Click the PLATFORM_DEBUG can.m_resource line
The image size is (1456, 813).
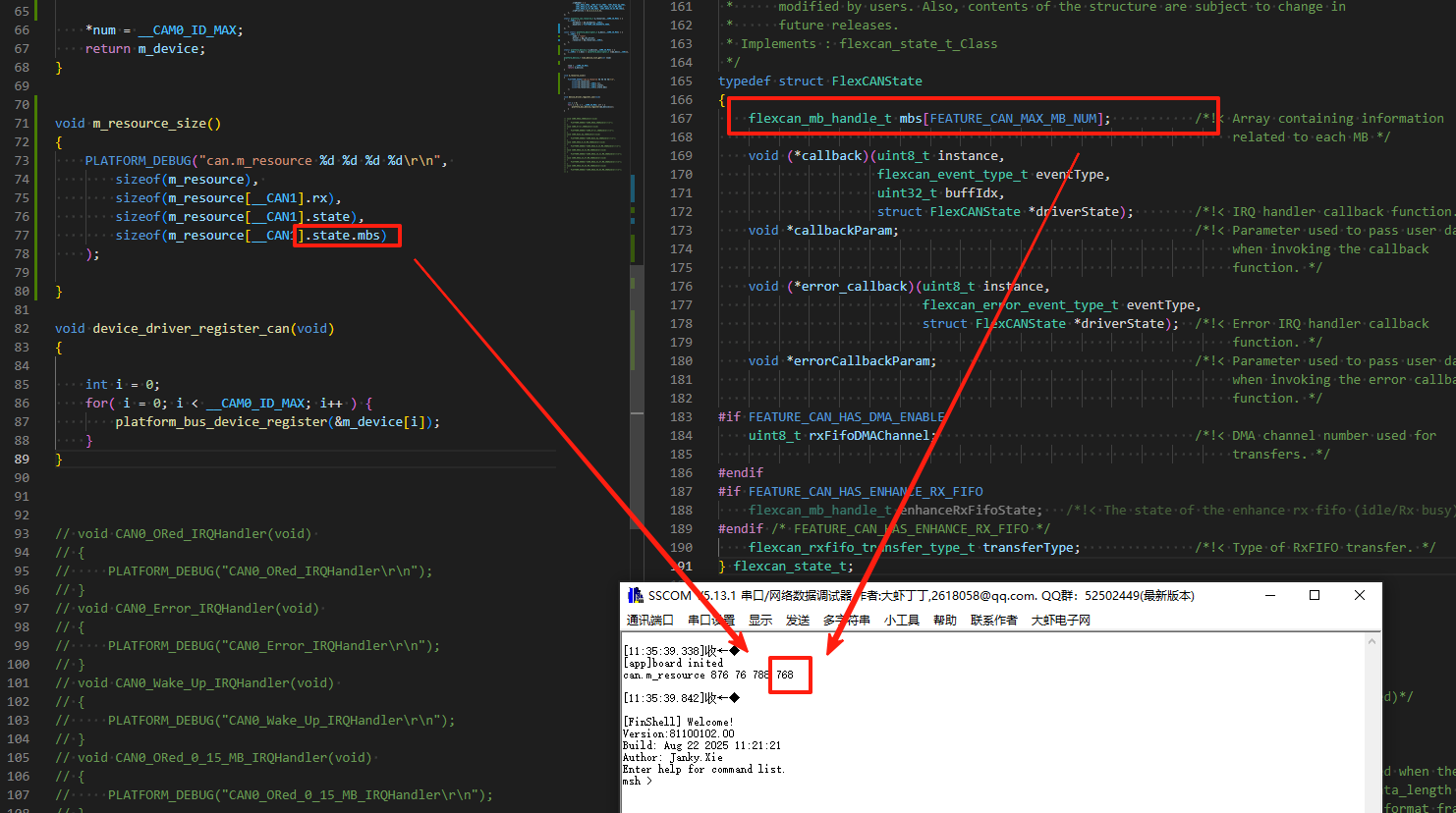(266, 160)
